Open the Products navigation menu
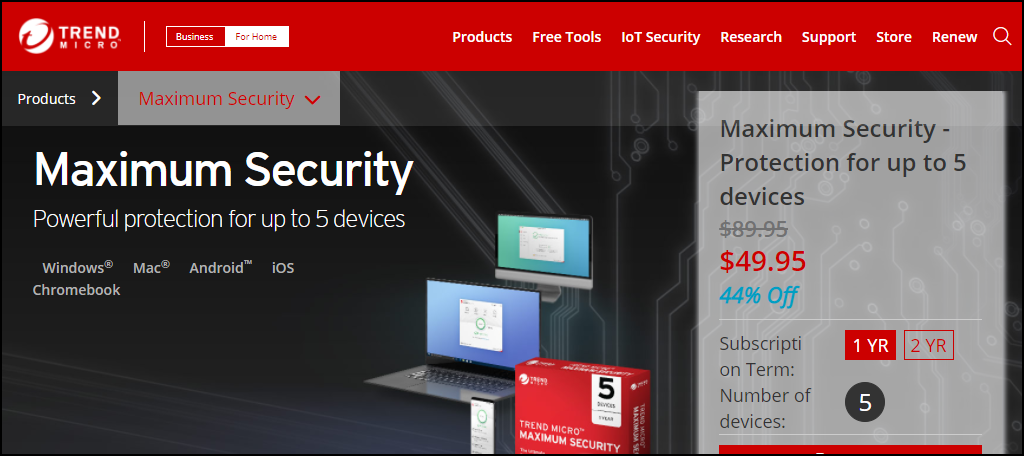The height and width of the screenshot is (456, 1024). click(x=482, y=37)
